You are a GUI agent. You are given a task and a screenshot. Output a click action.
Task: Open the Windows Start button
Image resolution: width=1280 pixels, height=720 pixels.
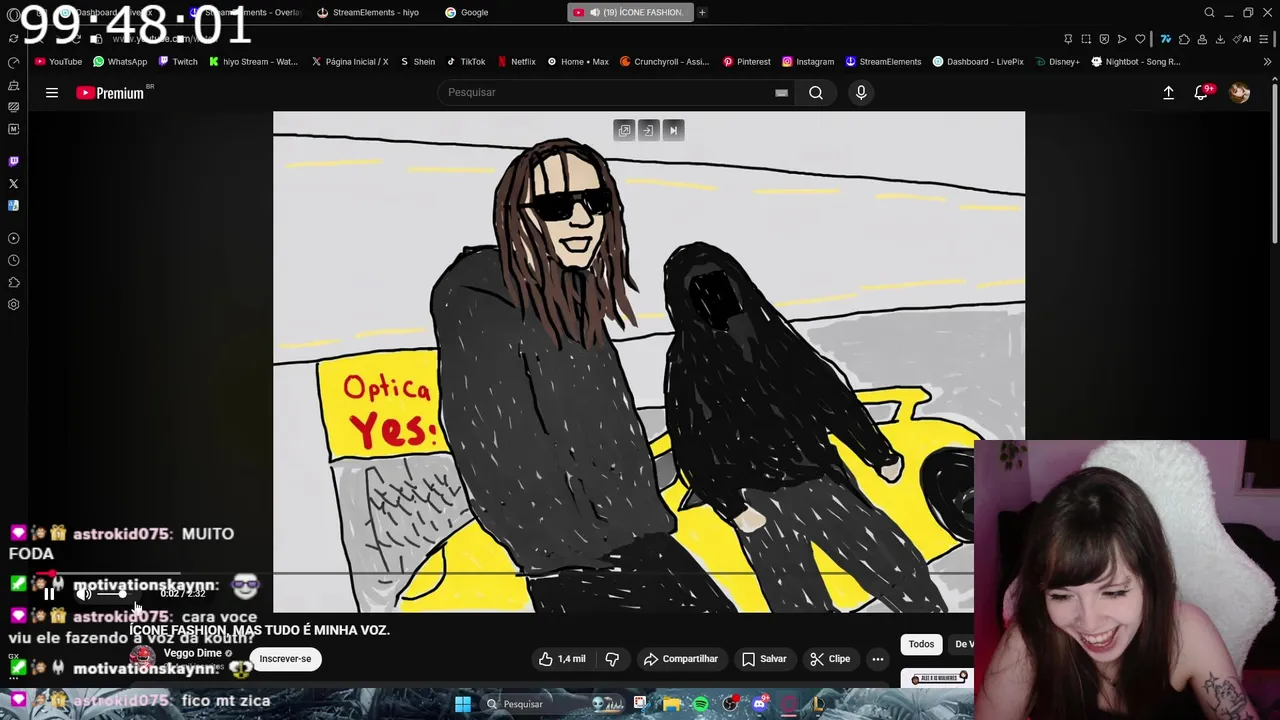click(462, 704)
